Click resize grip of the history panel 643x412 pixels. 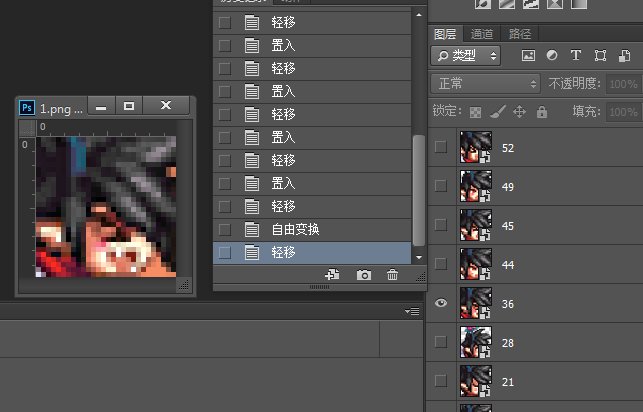click(x=421, y=277)
